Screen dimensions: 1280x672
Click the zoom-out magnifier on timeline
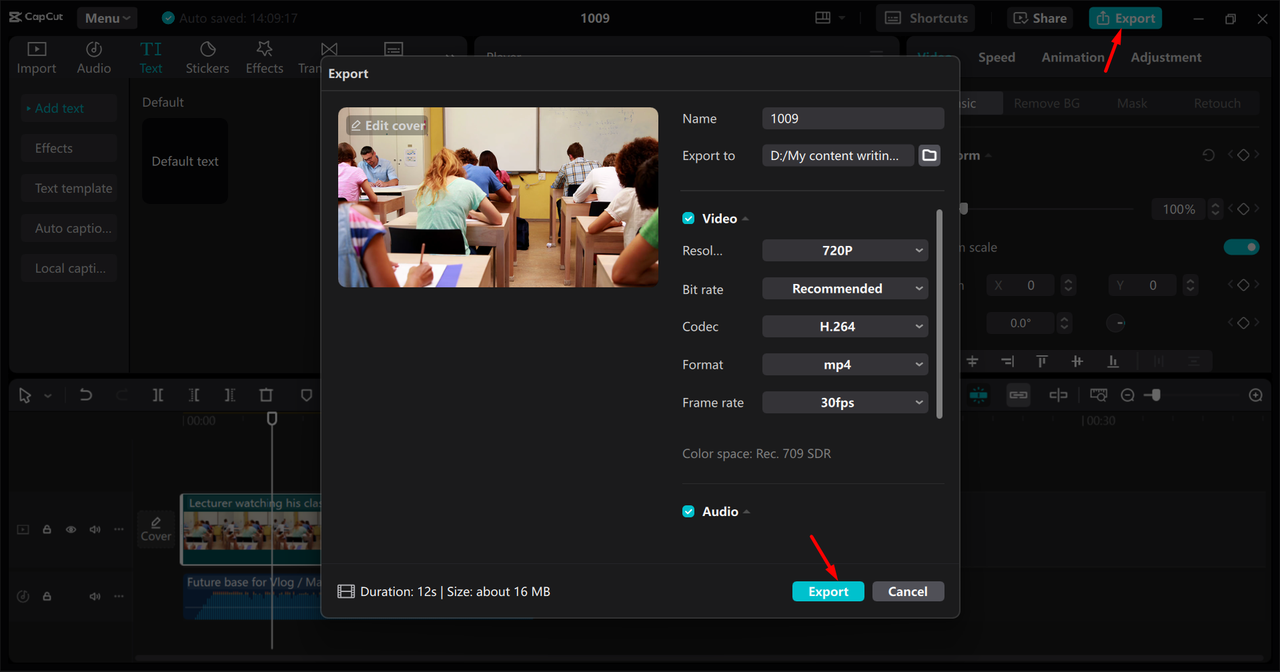pos(1128,395)
